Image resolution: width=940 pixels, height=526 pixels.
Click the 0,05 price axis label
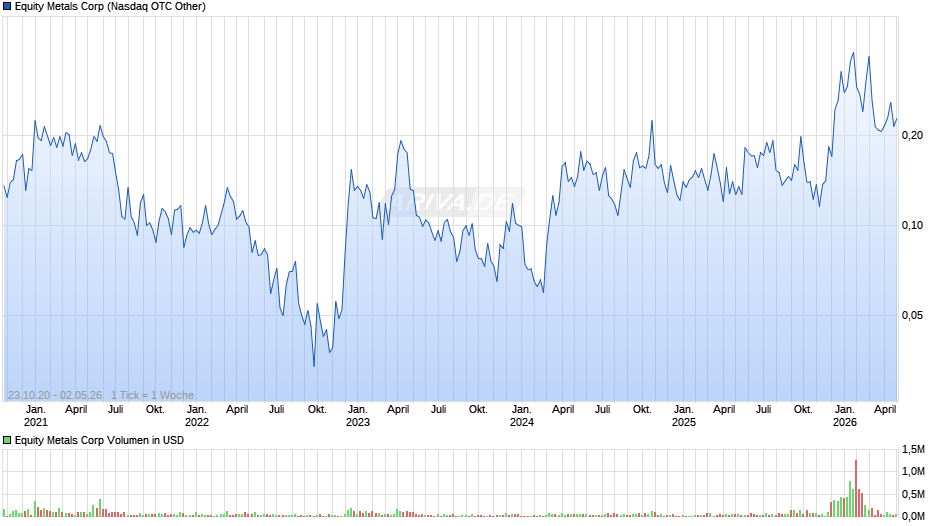912,315
